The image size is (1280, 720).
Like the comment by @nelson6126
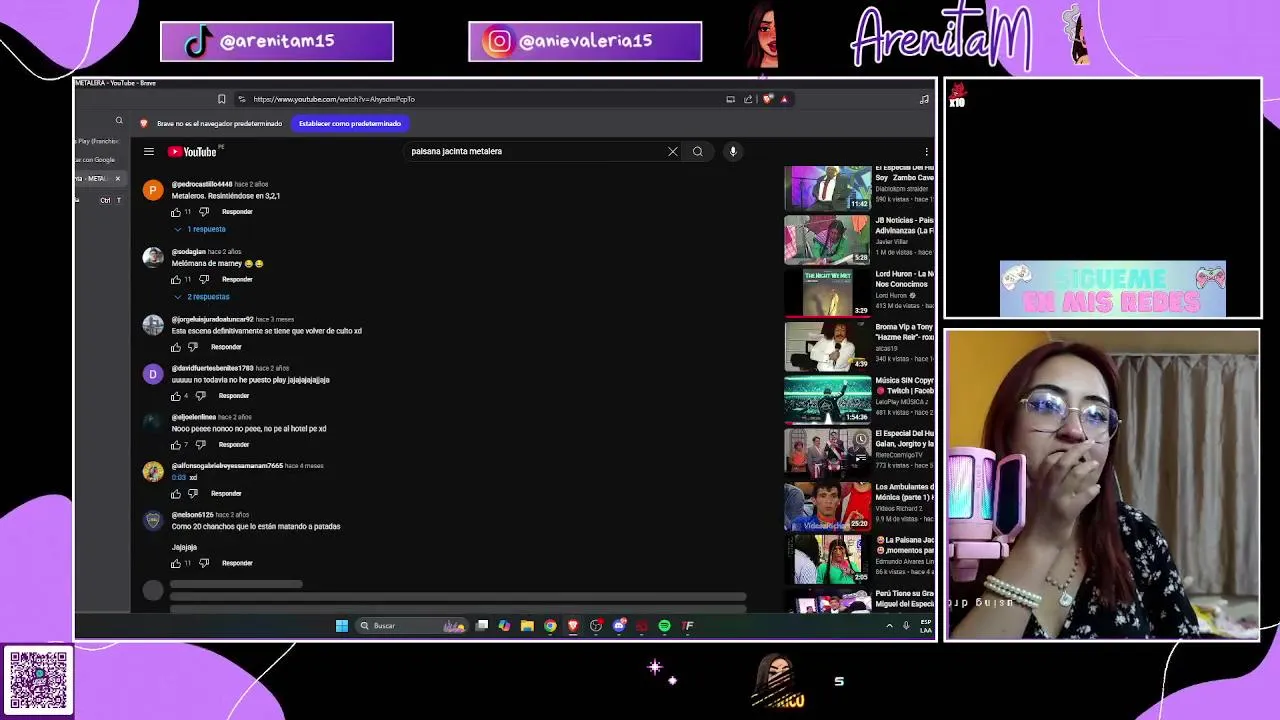coord(176,563)
